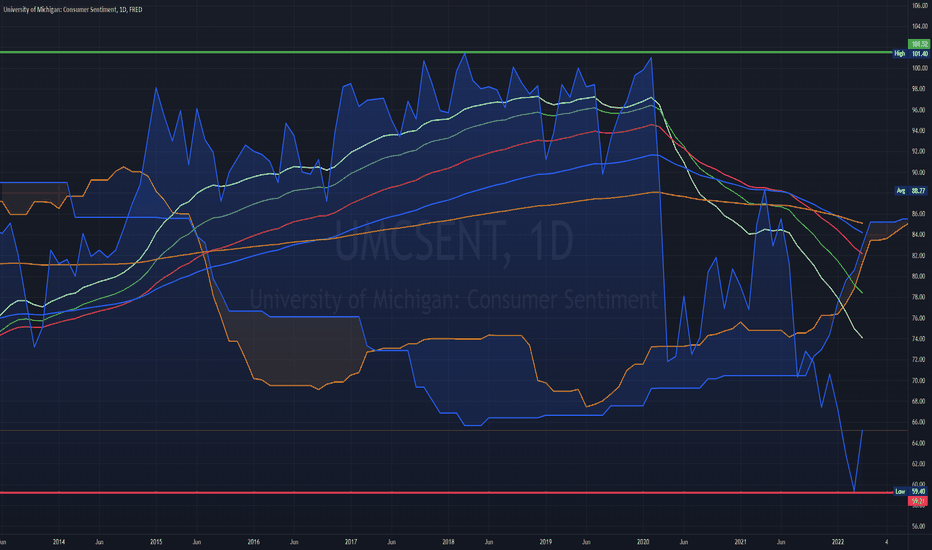The image size is (932, 550).
Task: Click the Avg label tag
Action: pos(900,191)
